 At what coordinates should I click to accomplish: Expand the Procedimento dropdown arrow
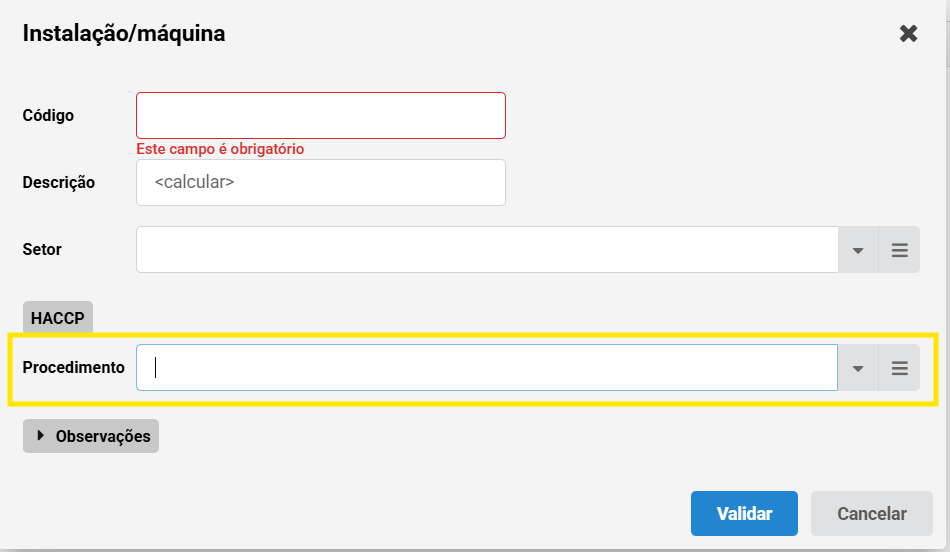tap(858, 368)
